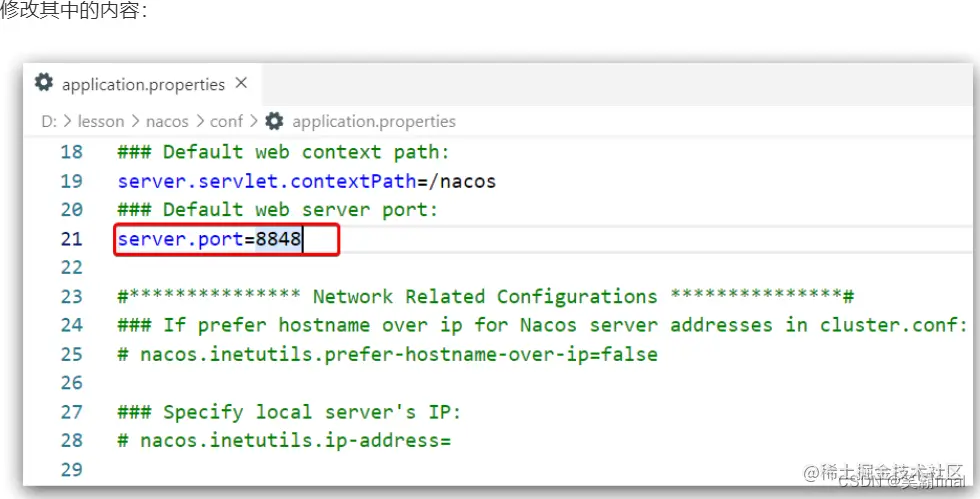Screen dimensions: 980x499
Task: Open the lesson folder breadcrumb
Action: (101, 121)
